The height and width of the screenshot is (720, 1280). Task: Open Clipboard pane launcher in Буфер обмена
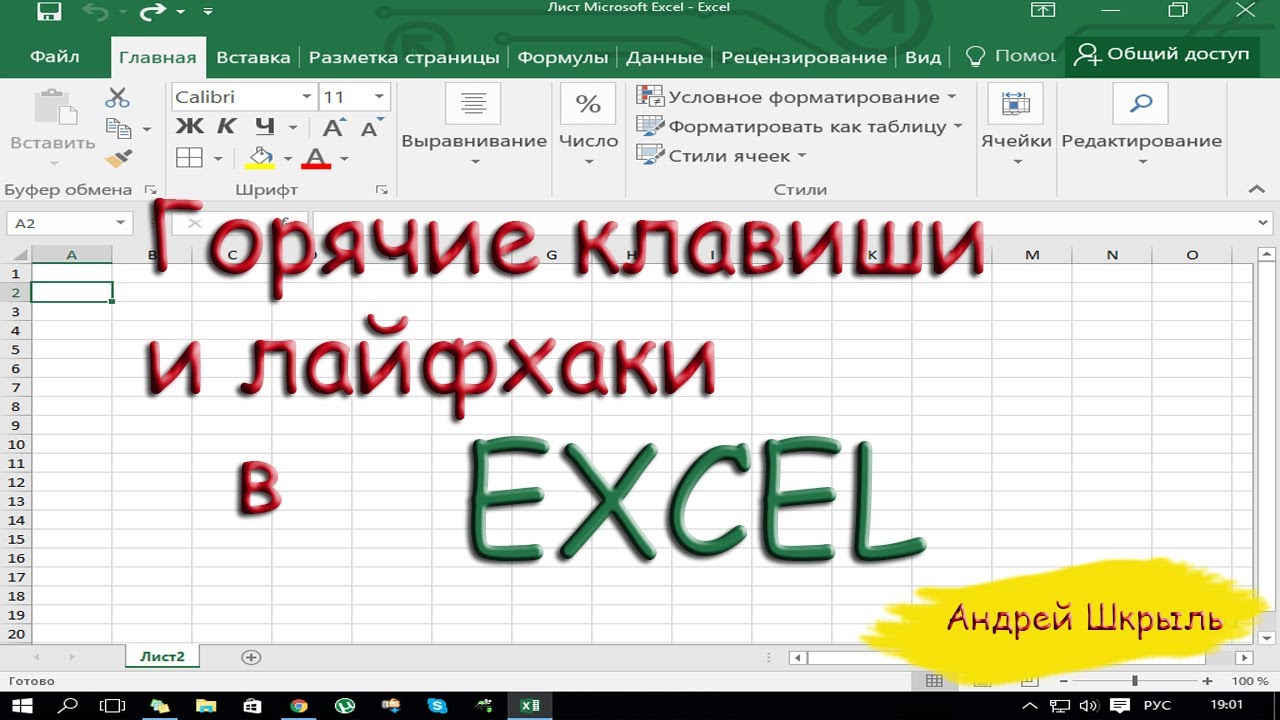tap(151, 189)
